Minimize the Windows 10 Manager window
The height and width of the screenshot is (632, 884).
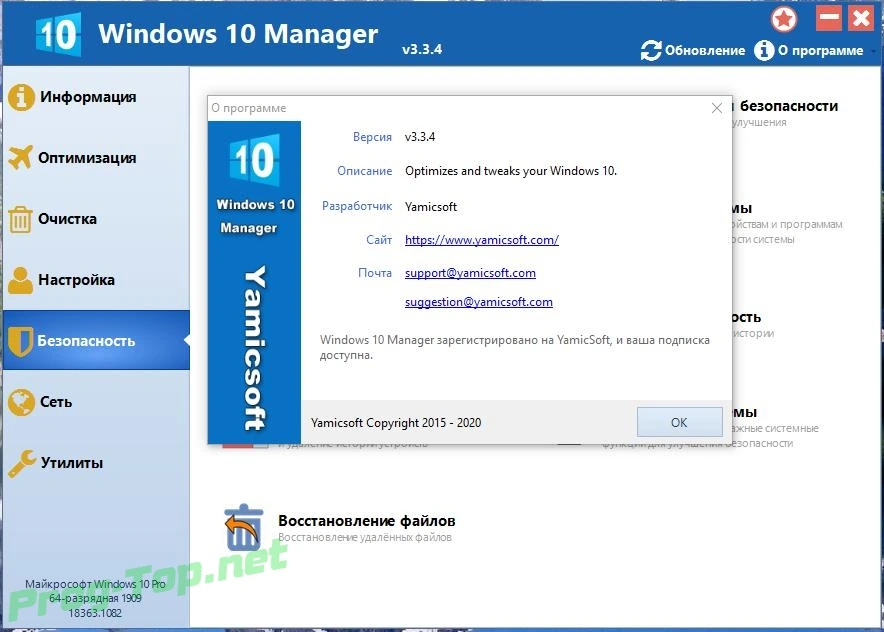(x=829, y=18)
